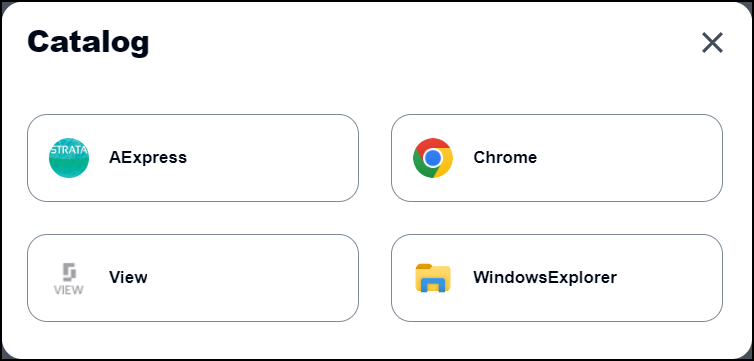Dismiss the Catalog panel

712,43
